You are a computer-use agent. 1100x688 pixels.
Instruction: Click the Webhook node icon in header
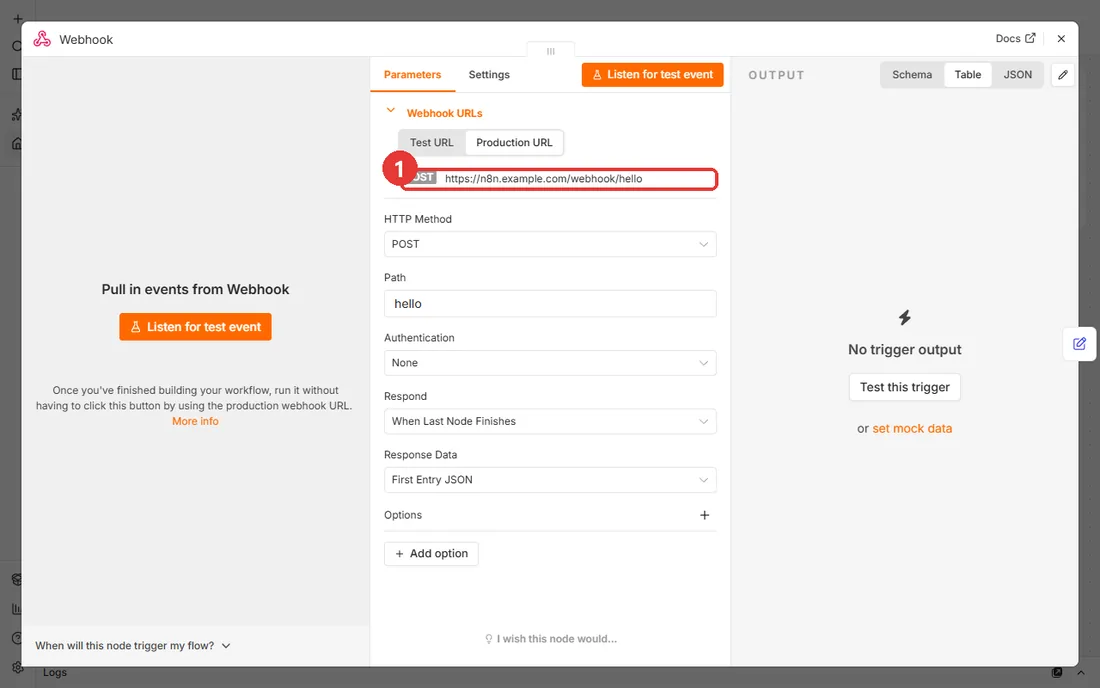tap(42, 39)
